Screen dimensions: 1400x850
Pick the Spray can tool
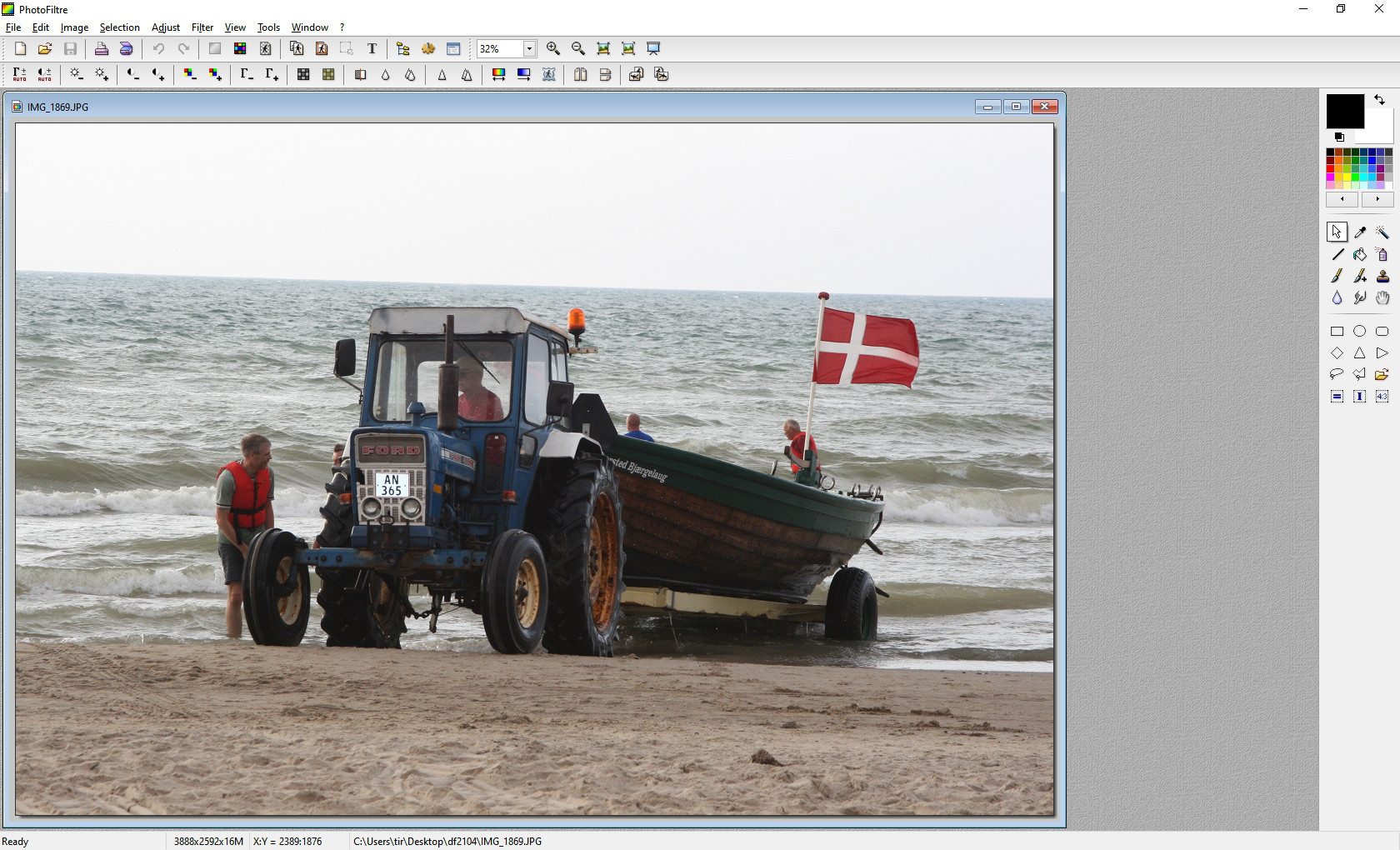(x=1382, y=254)
